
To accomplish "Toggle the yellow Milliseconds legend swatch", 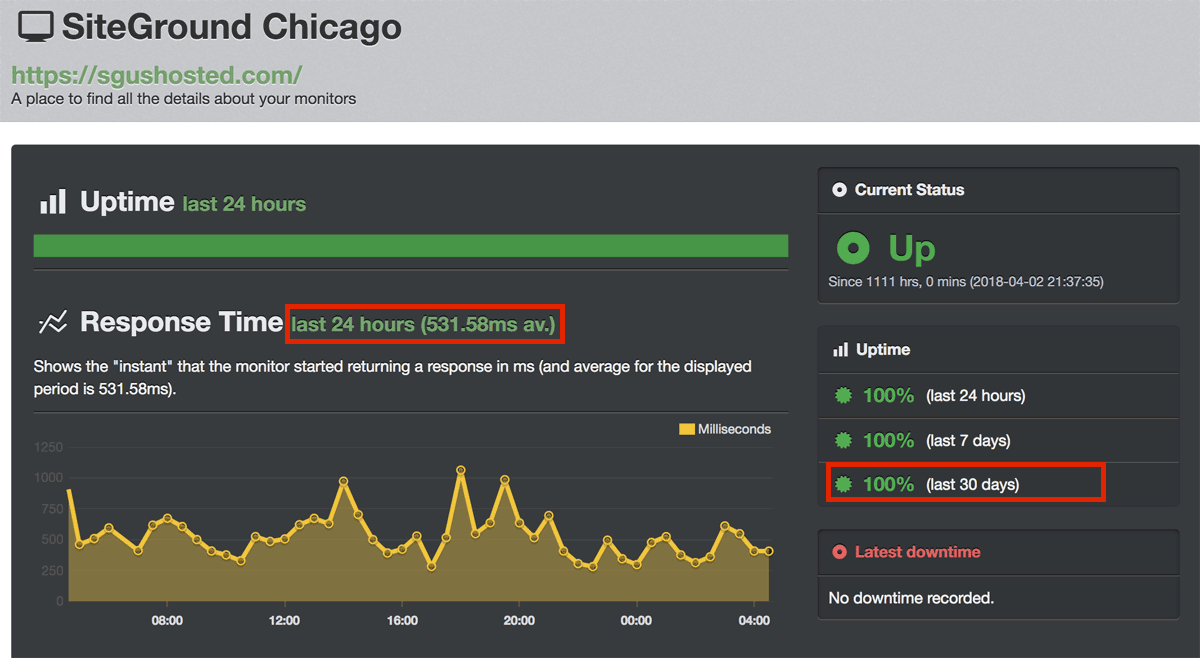I will pos(686,429).
